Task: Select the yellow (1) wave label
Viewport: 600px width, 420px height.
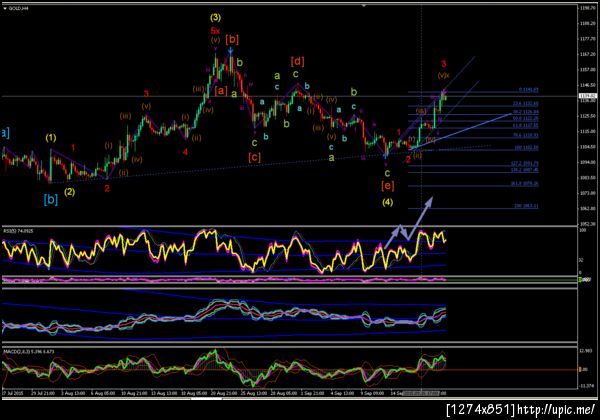Action: 51,138
